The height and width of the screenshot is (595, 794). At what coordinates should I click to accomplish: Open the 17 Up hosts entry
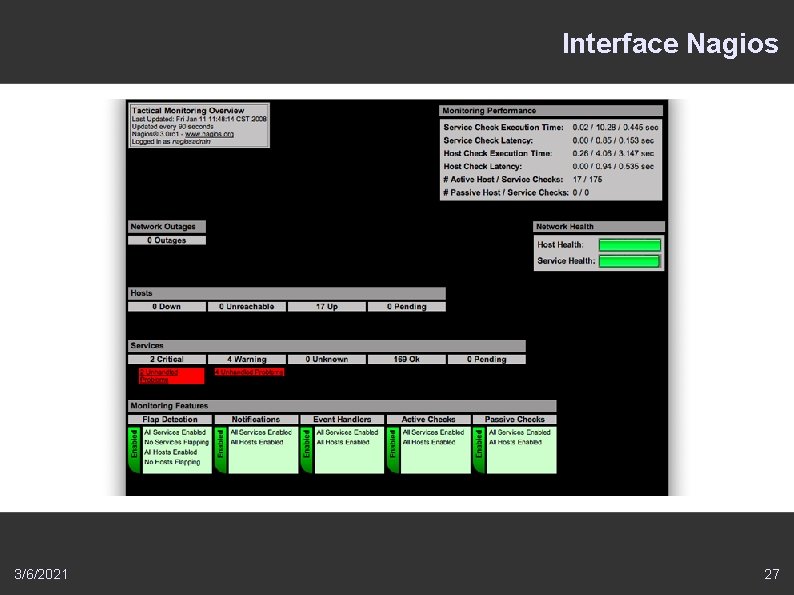[327, 306]
